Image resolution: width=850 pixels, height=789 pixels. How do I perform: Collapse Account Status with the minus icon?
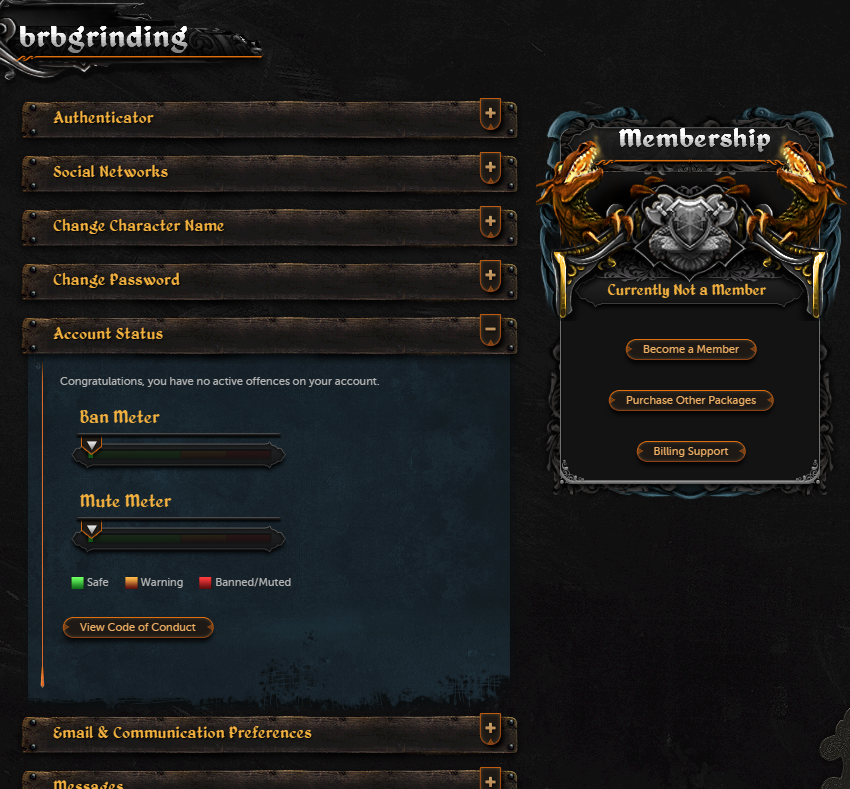(x=490, y=329)
